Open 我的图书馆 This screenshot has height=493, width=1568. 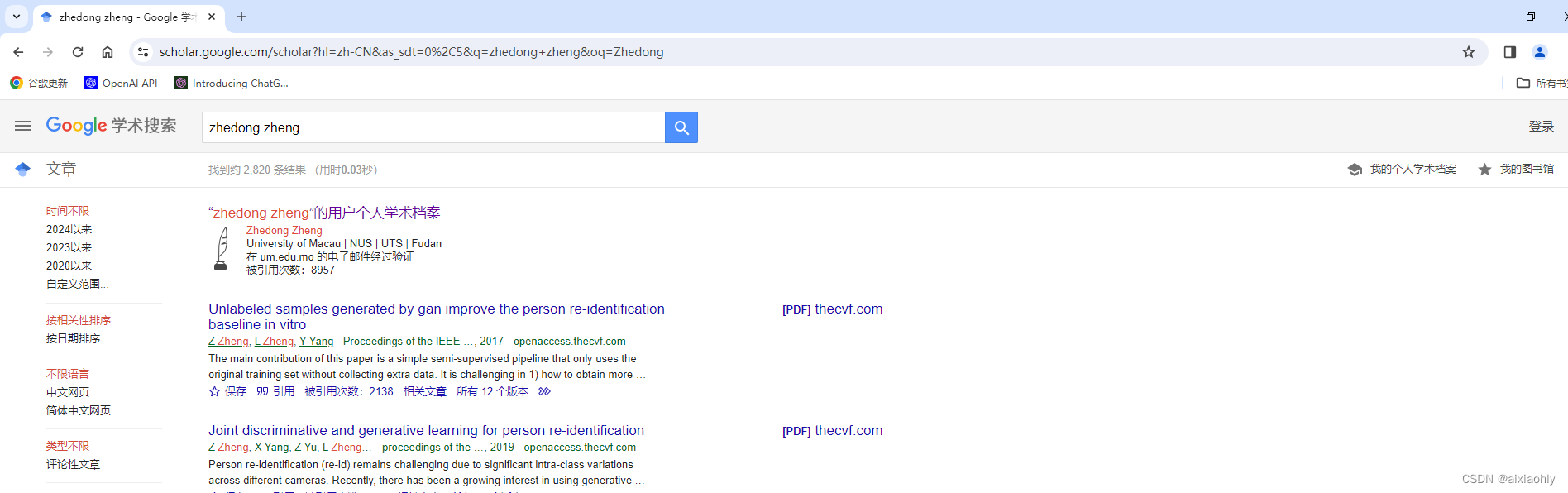tap(1516, 169)
